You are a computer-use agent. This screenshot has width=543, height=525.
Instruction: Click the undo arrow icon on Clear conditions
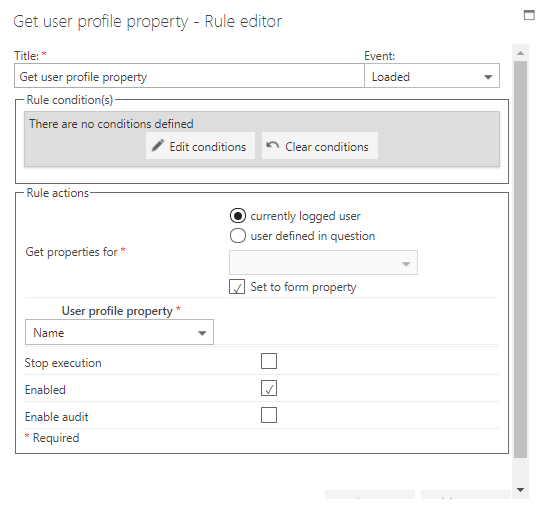[x=273, y=145]
